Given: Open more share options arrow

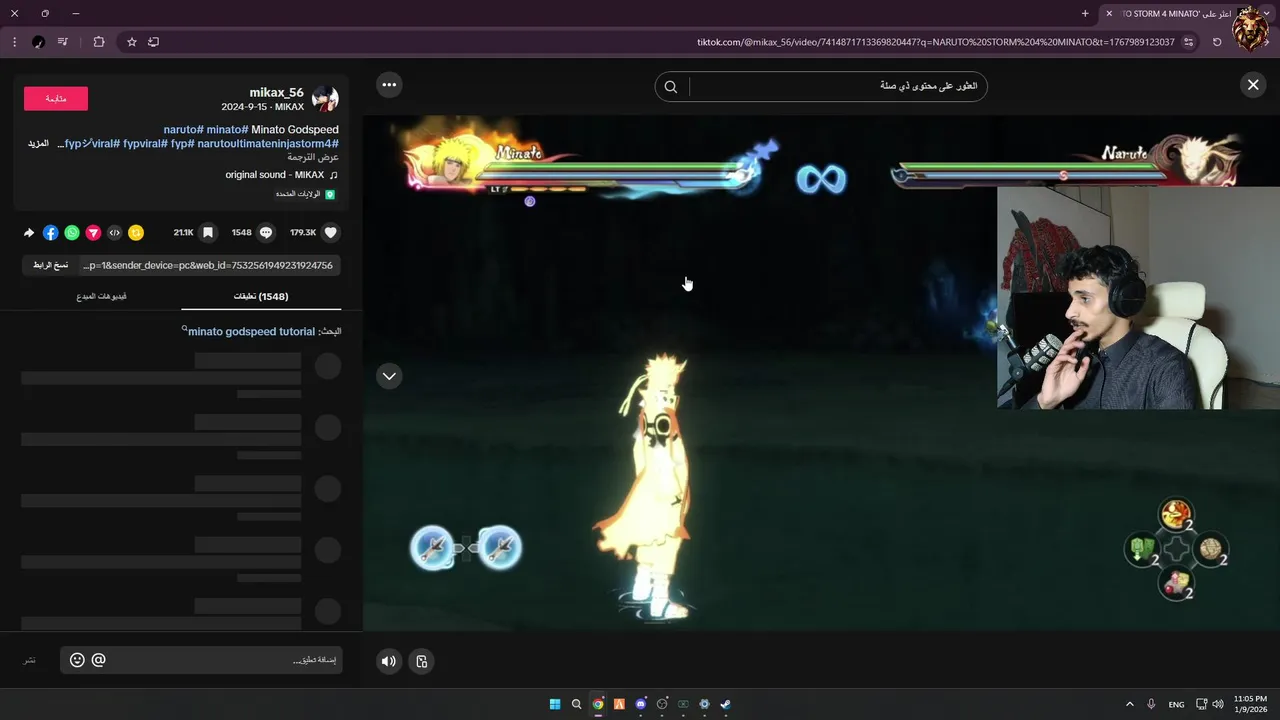Looking at the screenshot, I should pyautogui.click(x=29, y=232).
